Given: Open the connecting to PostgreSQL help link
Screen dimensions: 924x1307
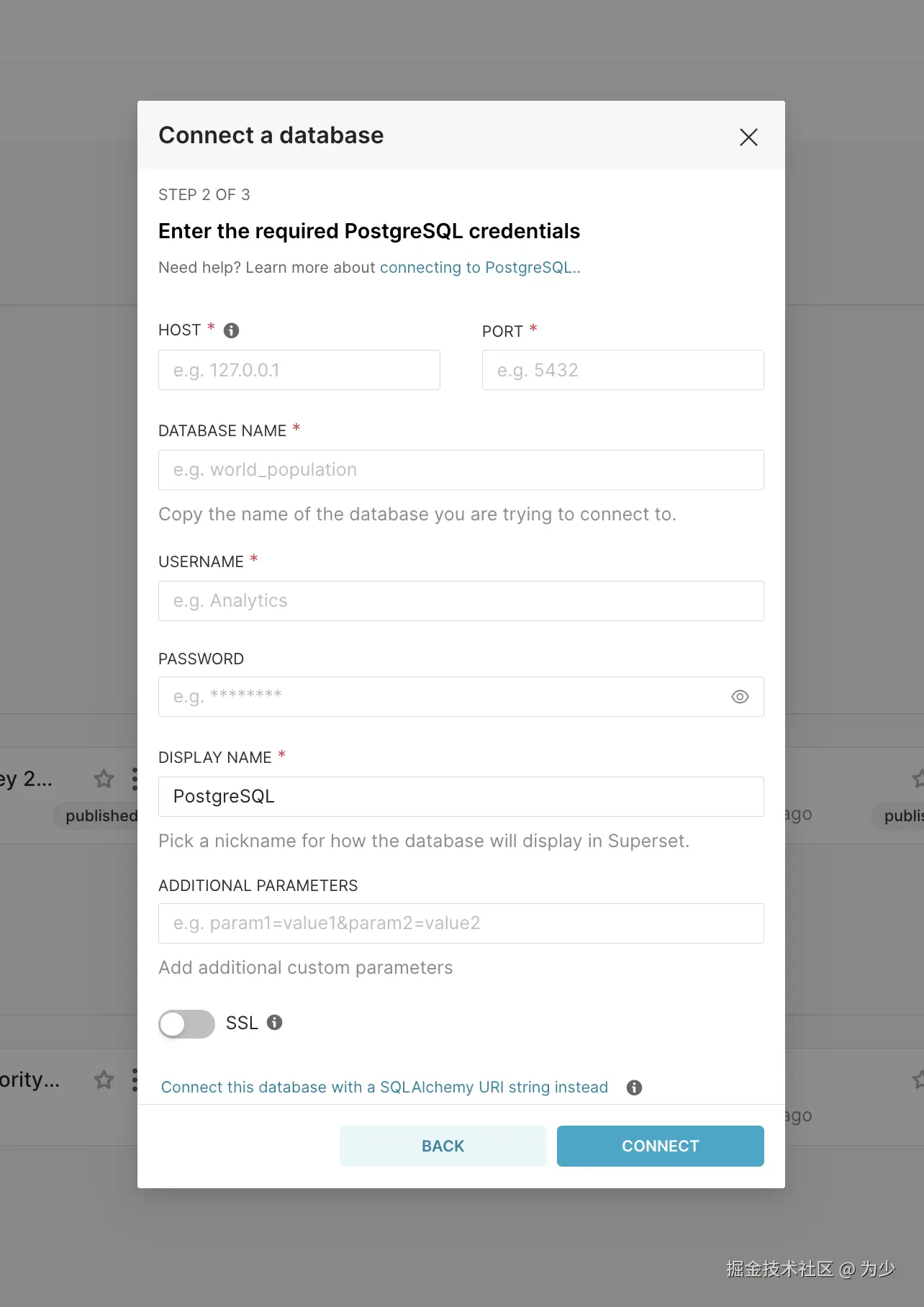Looking at the screenshot, I should tap(479, 268).
